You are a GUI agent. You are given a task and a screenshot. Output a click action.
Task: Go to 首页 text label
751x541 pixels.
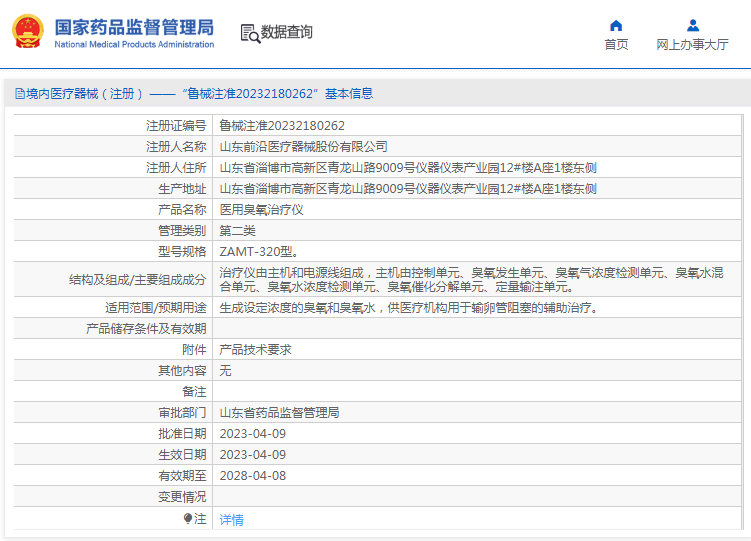(x=616, y=45)
